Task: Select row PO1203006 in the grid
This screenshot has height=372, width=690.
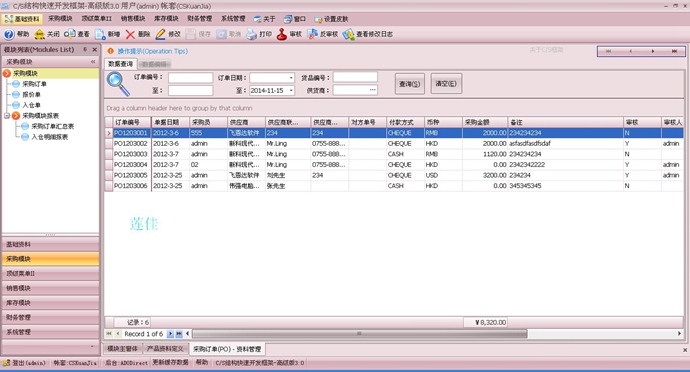Action: pos(394,186)
